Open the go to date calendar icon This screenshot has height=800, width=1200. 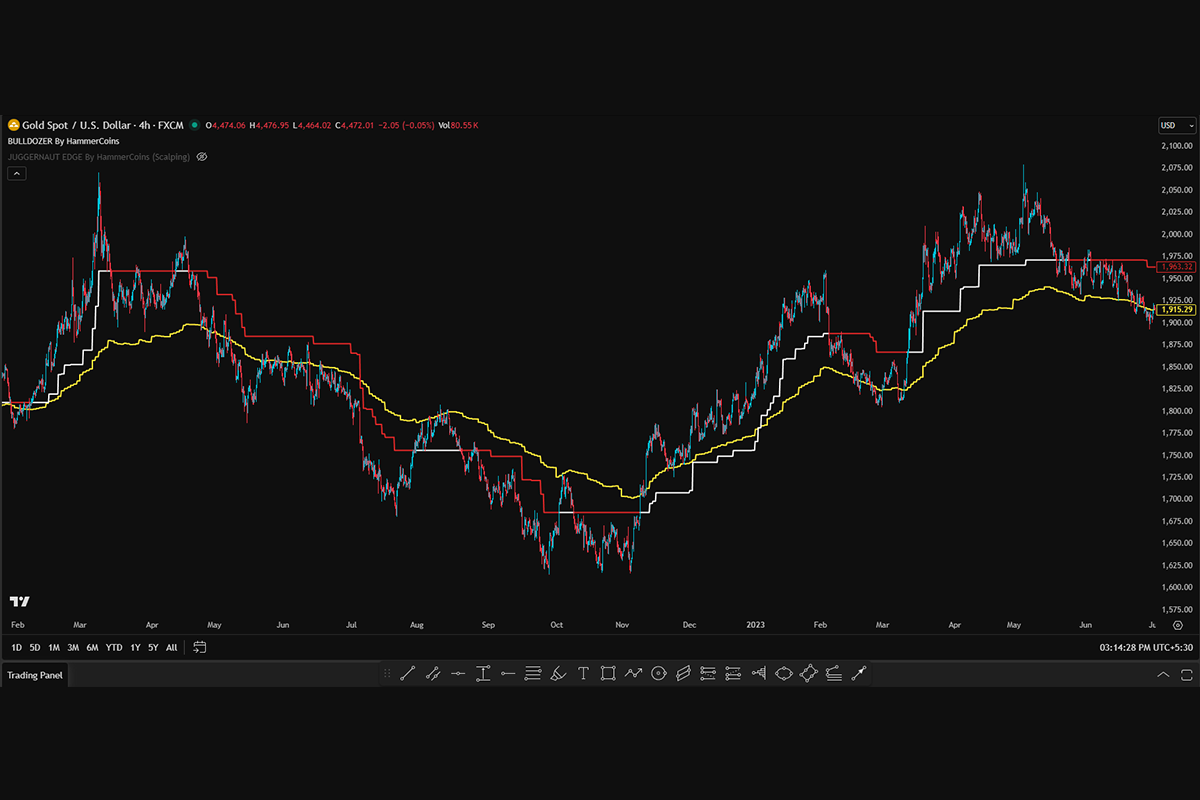[200, 647]
